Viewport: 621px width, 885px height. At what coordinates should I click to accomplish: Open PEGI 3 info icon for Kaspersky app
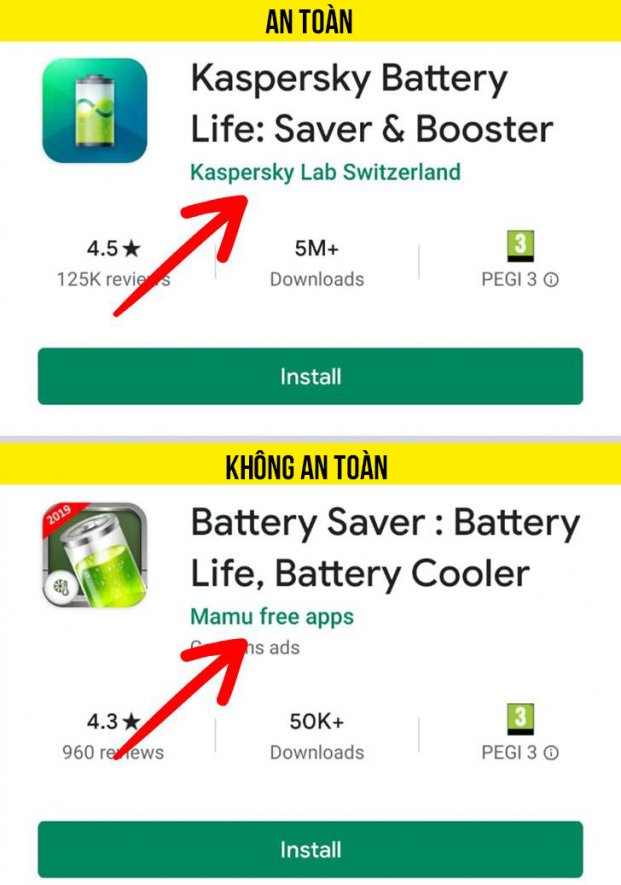(552, 279)
